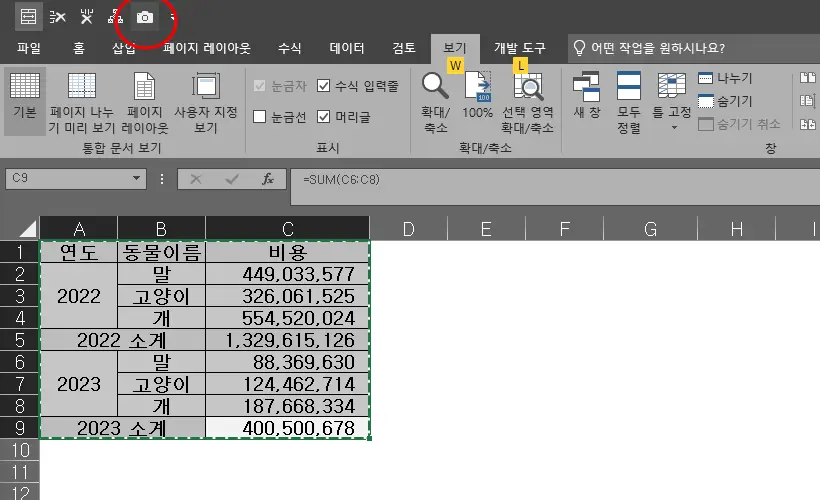Image resolution: width=820 pixels, height=500 pixels.
Task: Toggle the 눈금선 gridlines checkbox
Action: 259,117
